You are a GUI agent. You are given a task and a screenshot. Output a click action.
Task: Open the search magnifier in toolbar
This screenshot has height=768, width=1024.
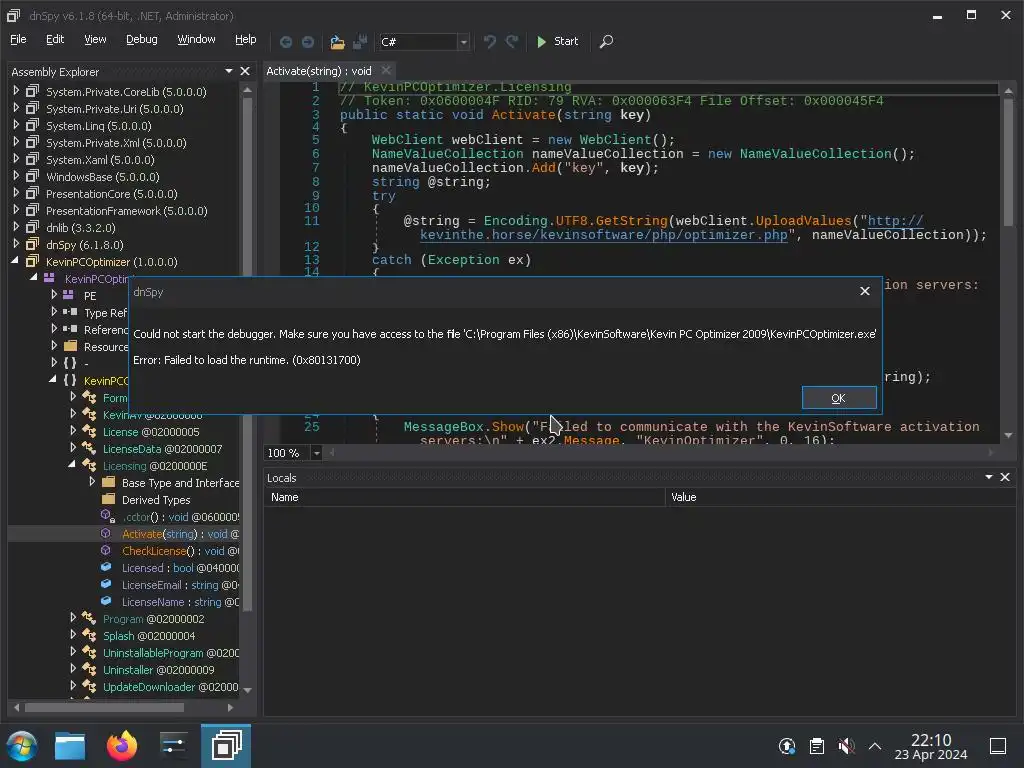606,42
